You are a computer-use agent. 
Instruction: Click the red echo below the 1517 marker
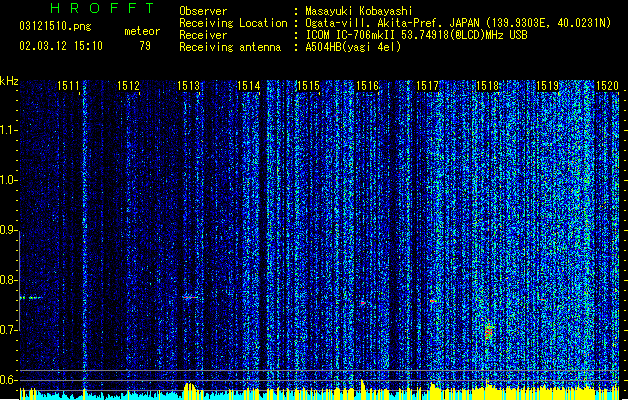pyautogui.click(x=433, y=301)
